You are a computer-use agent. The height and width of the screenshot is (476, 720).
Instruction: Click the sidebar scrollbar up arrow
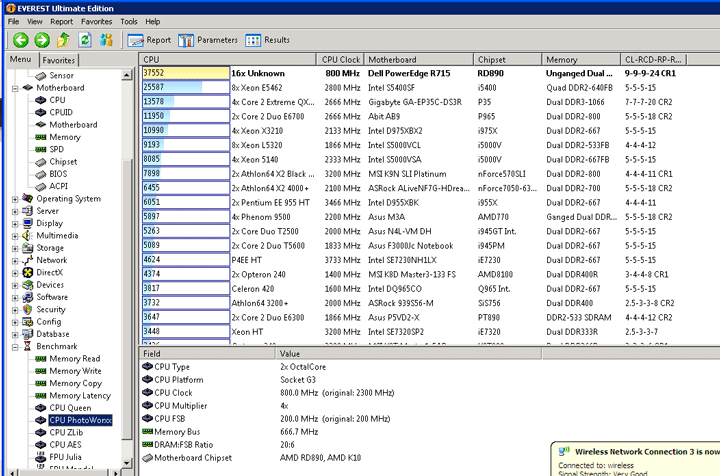pos(127,75)
